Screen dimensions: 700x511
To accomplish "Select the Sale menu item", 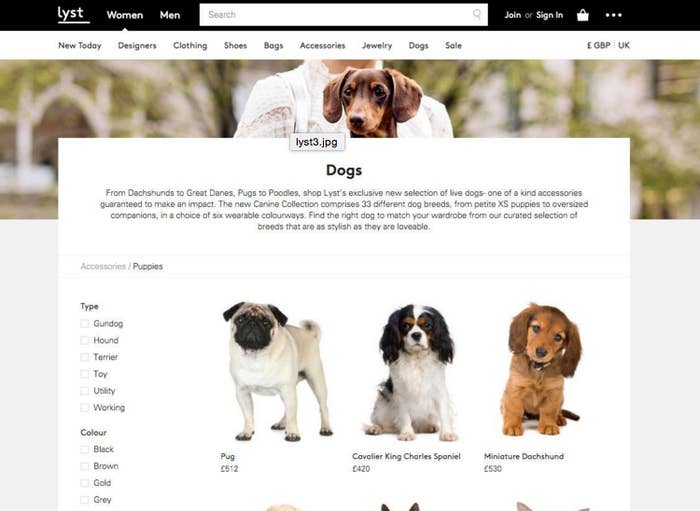I will pos(453,46).
